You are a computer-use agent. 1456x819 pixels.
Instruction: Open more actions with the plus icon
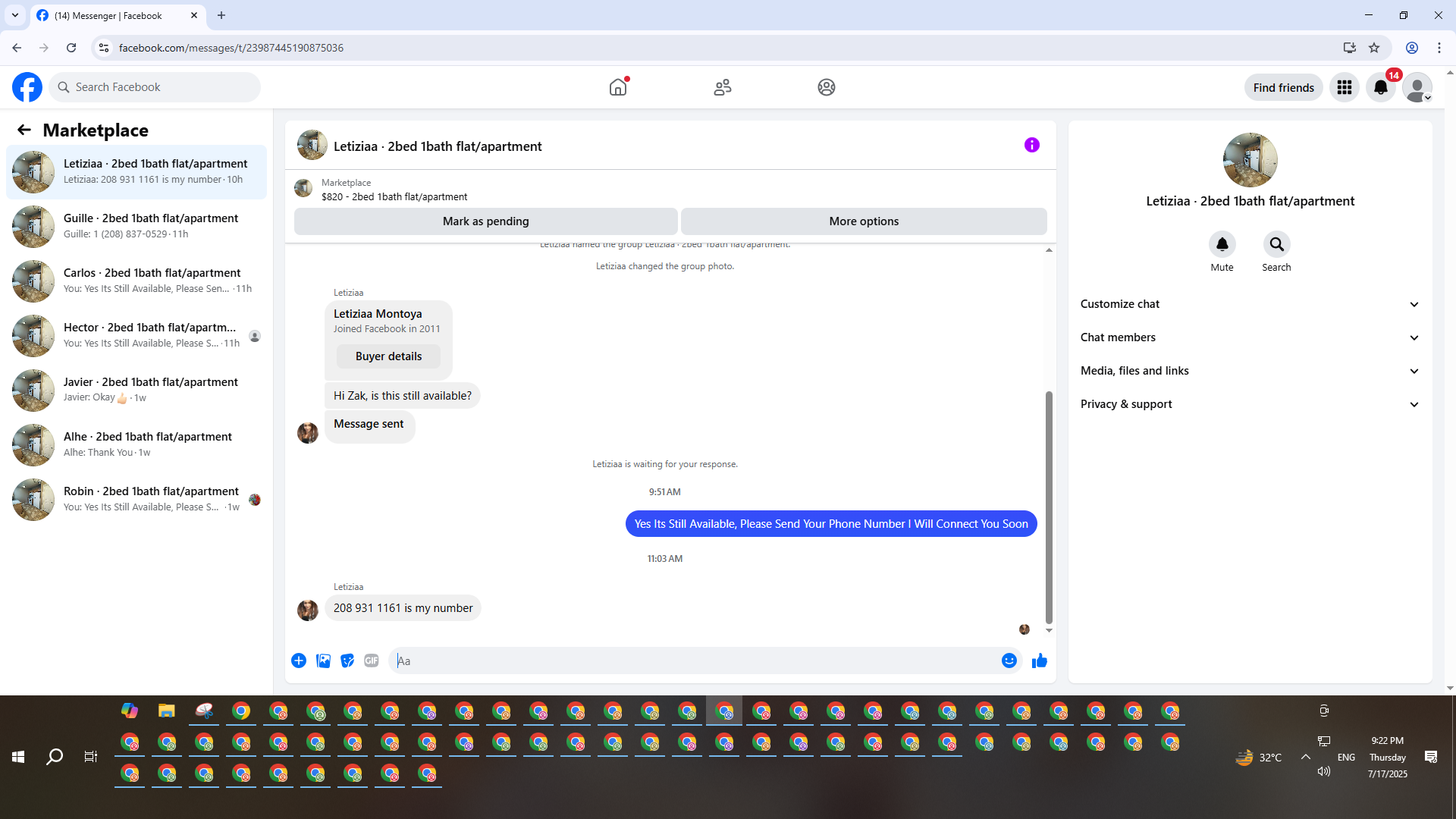pyautogui.click(x=299, y=661)
